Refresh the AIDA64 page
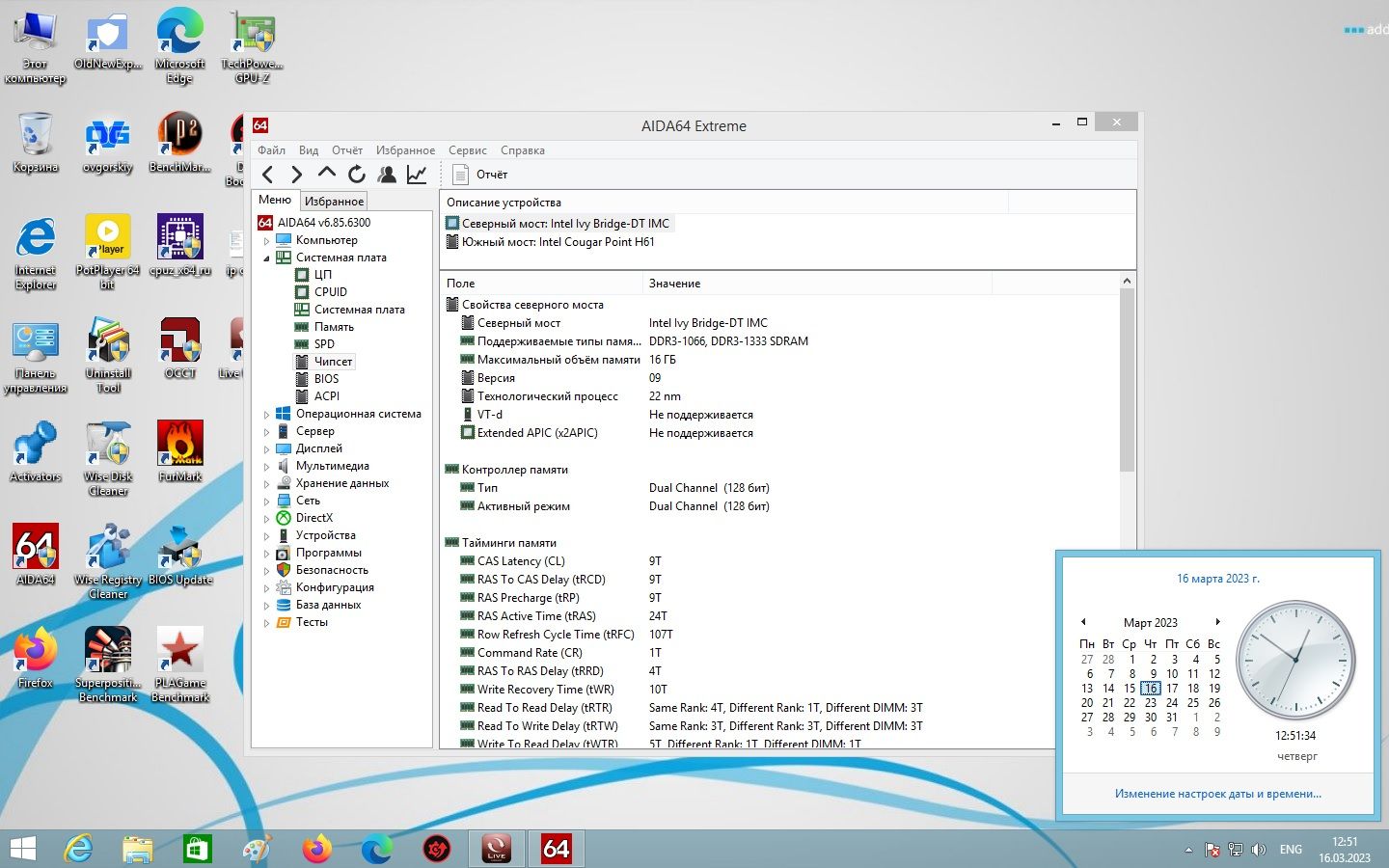 pos(357,175)
